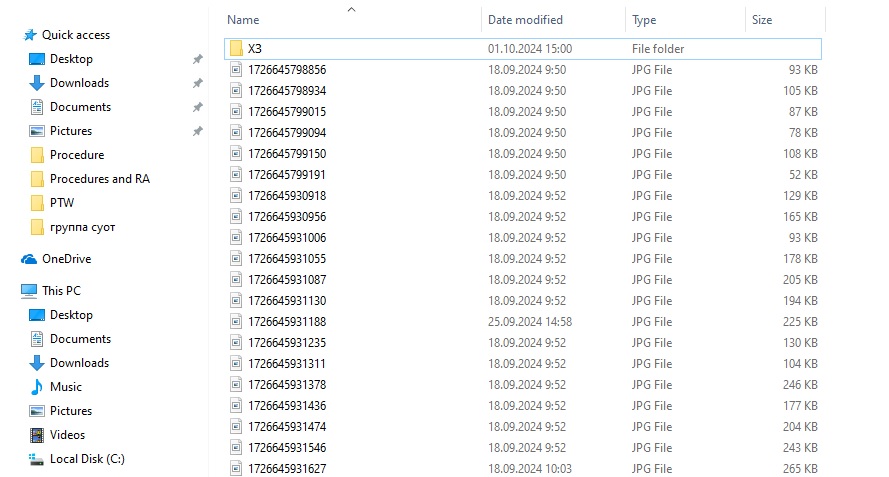This screenshot has width=889, height=477.
Task: Click the 265 KB size value
Action: tap(800, 468)
